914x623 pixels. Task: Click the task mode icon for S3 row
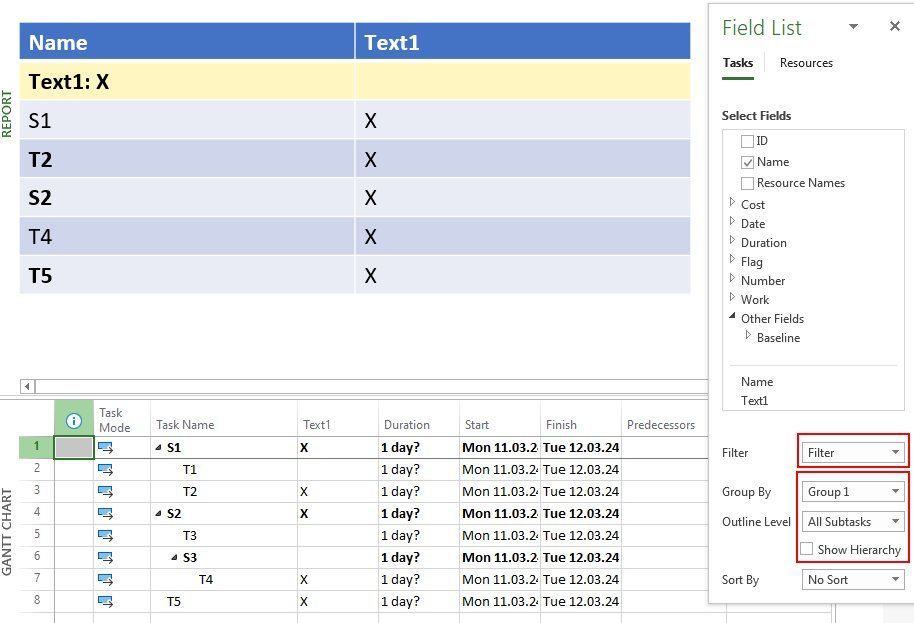tap(105, 557)
